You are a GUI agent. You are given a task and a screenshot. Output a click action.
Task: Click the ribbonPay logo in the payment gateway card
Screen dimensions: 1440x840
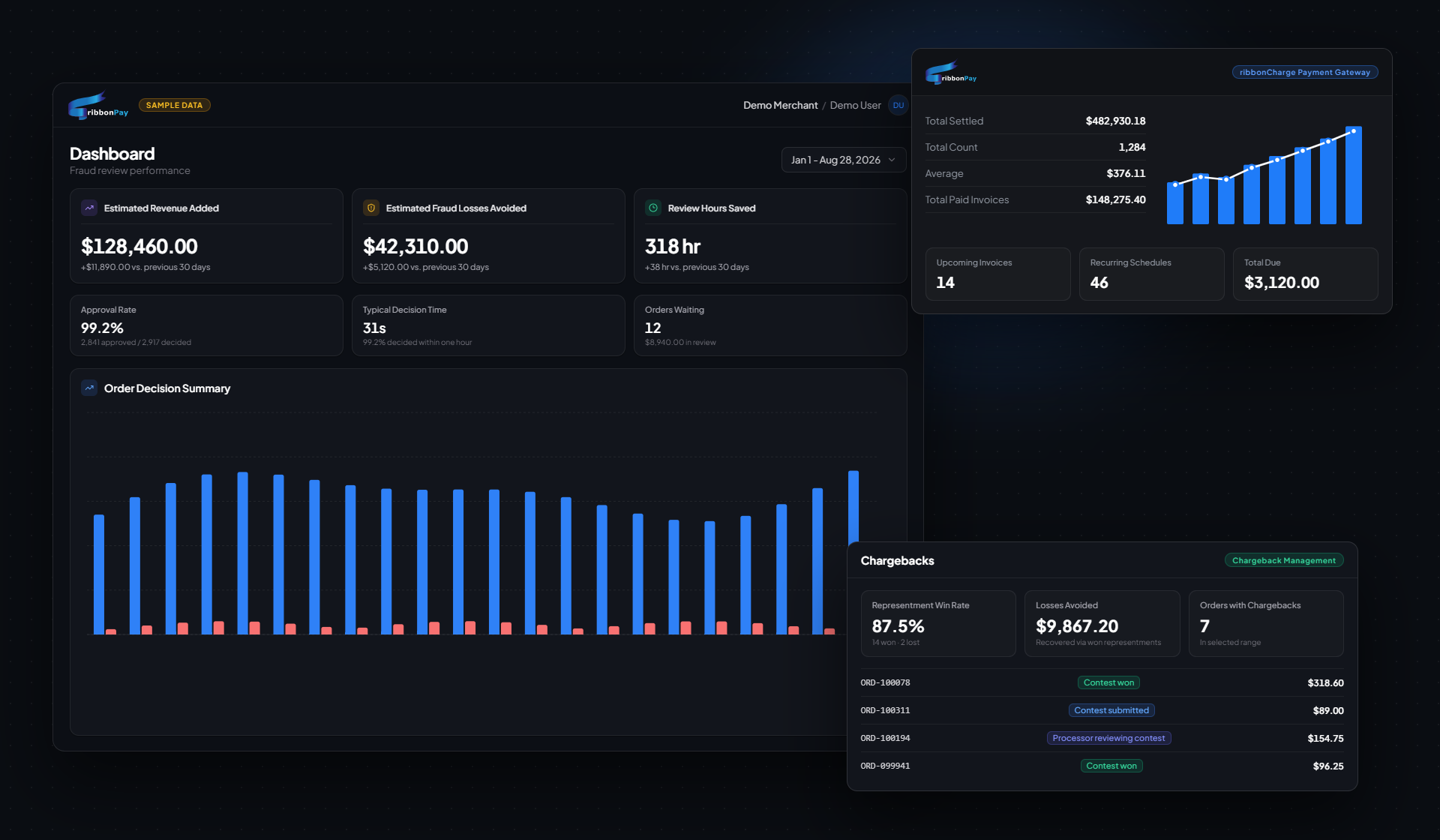click(x=951, y=73)
